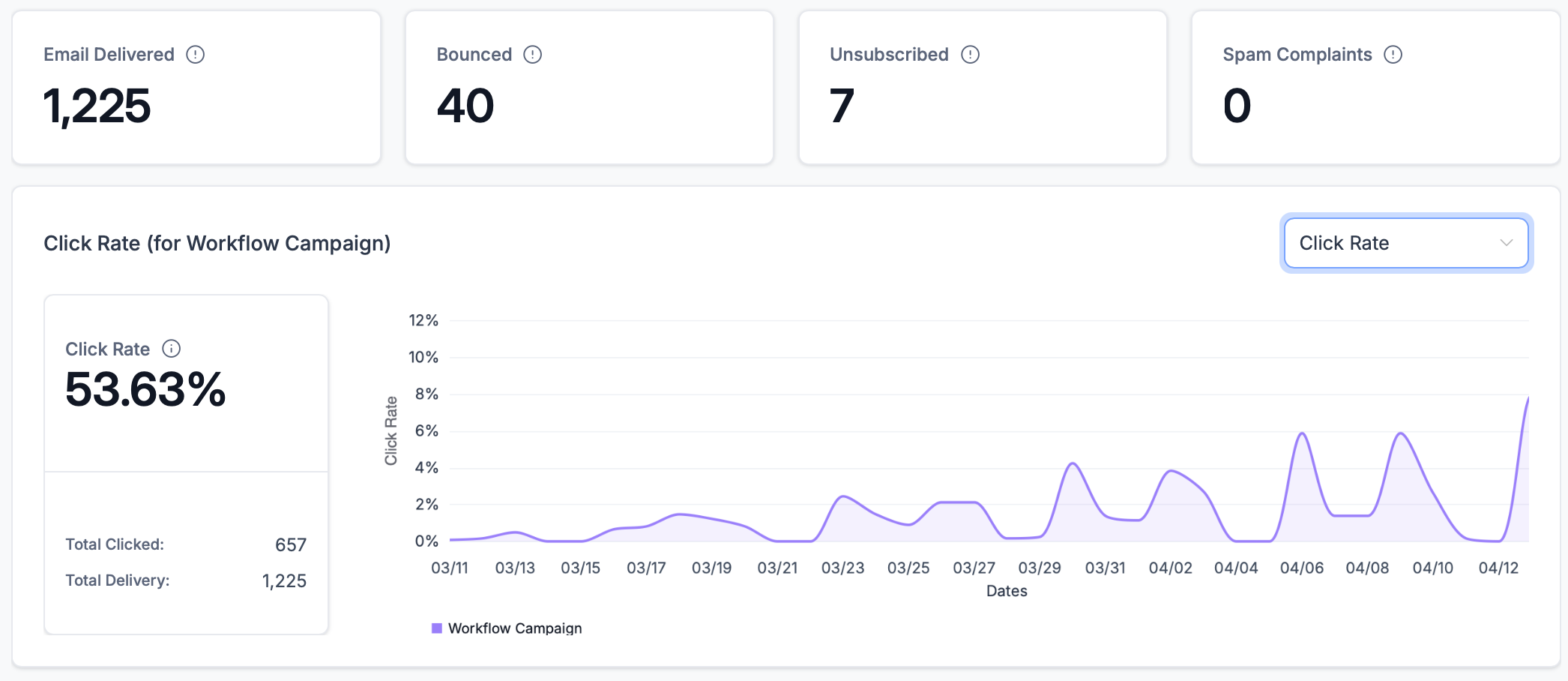Toggle visibility of the chart legend entry
The width and height of the screenshot is (1568, 681).
(507, 627)
